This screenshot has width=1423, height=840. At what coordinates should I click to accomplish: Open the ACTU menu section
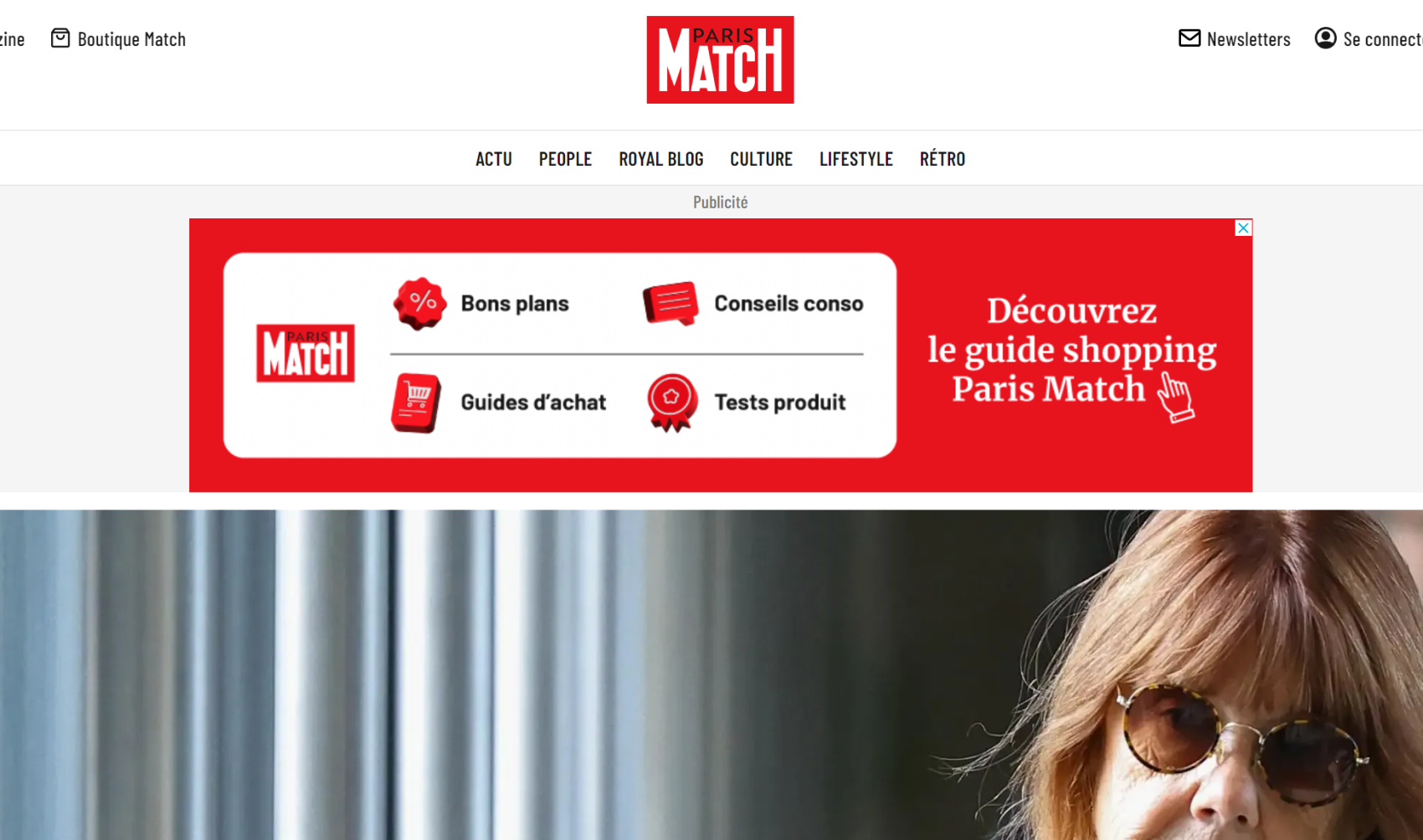tap(494, 159)
